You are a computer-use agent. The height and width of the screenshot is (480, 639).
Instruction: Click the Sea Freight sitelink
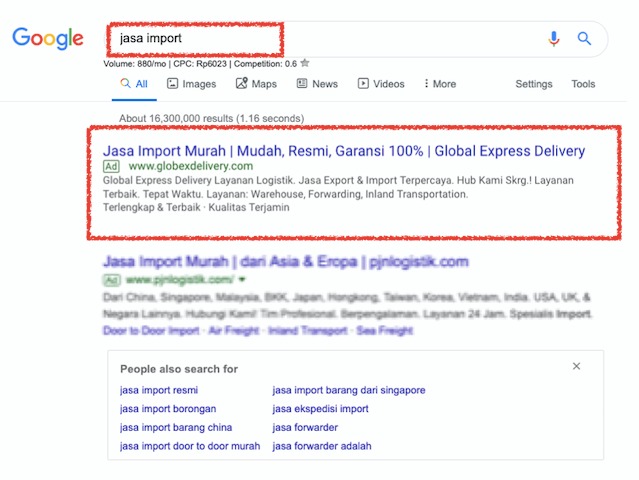coord(385,330)
